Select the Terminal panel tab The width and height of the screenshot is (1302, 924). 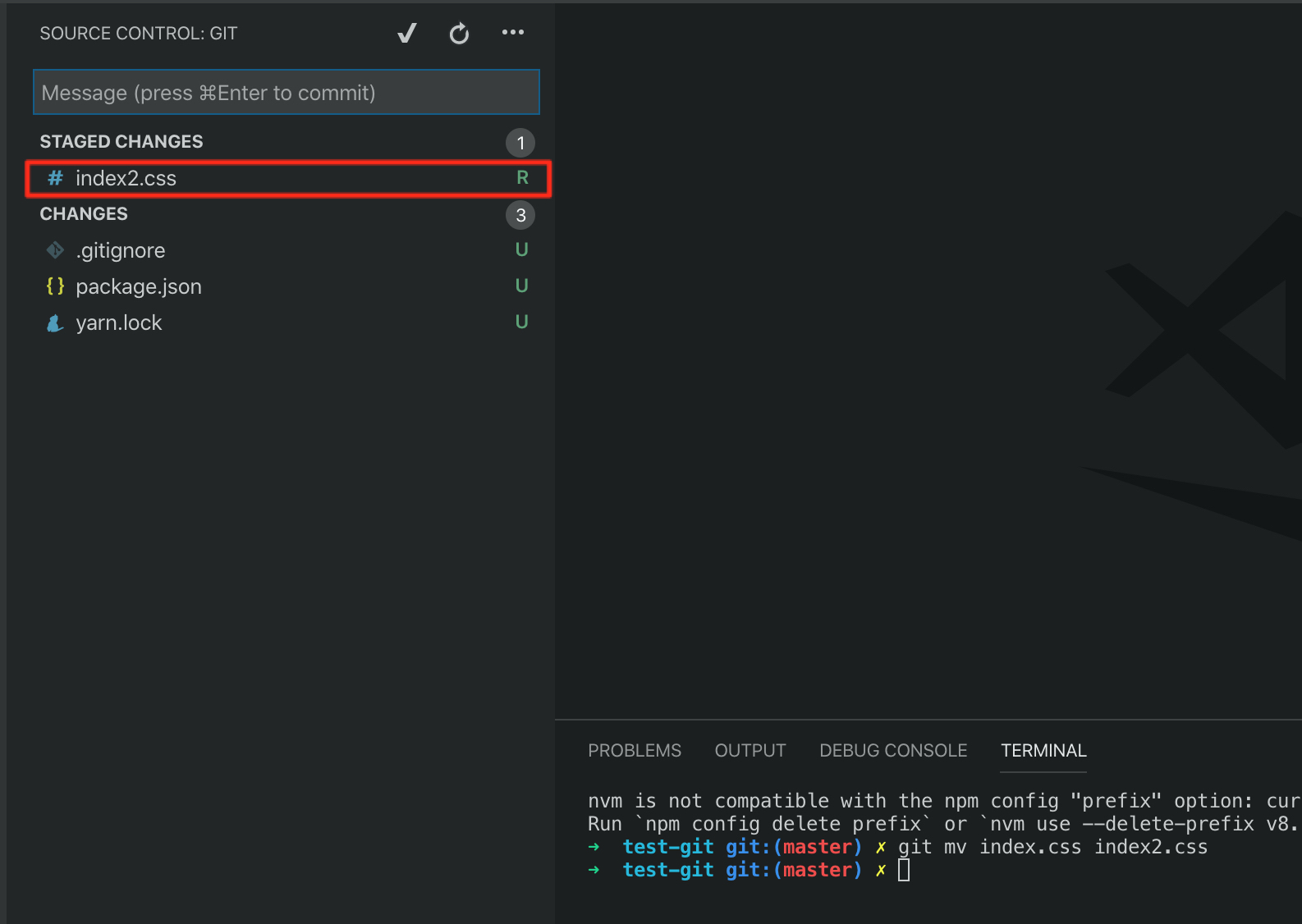[x=1043, y=751]
